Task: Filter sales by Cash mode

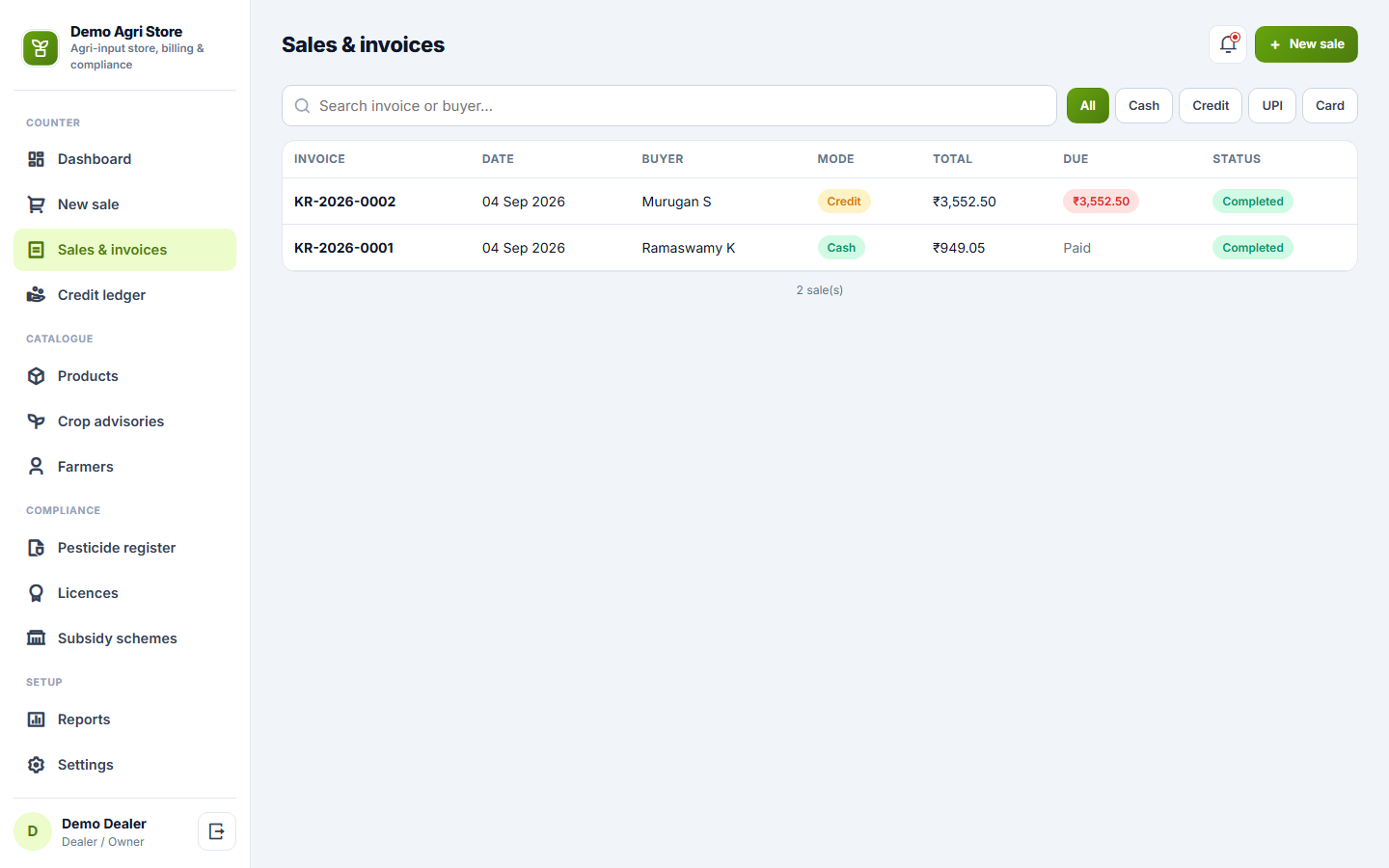Action: [1144, 106]
